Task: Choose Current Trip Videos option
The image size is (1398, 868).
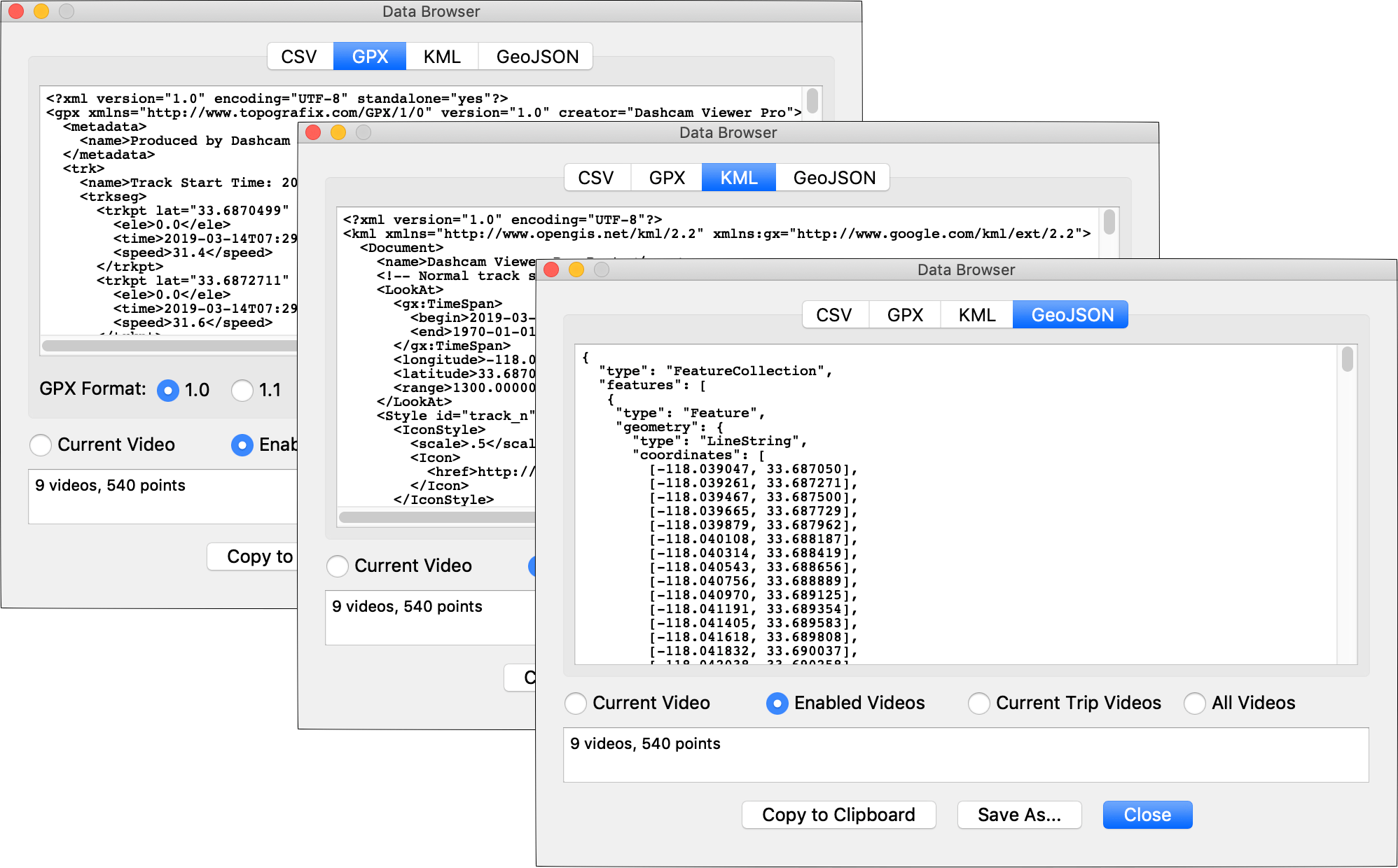Action: [978, 703]
